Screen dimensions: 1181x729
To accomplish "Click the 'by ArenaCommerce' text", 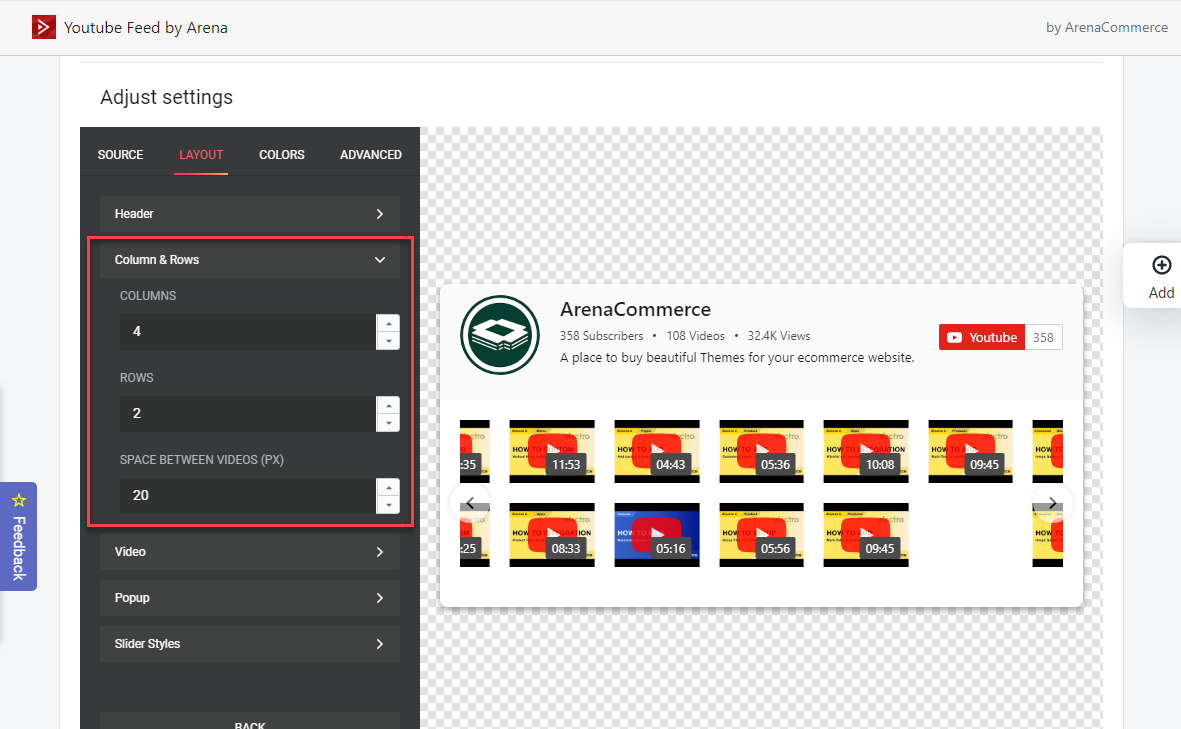I will coord(1106,27).
